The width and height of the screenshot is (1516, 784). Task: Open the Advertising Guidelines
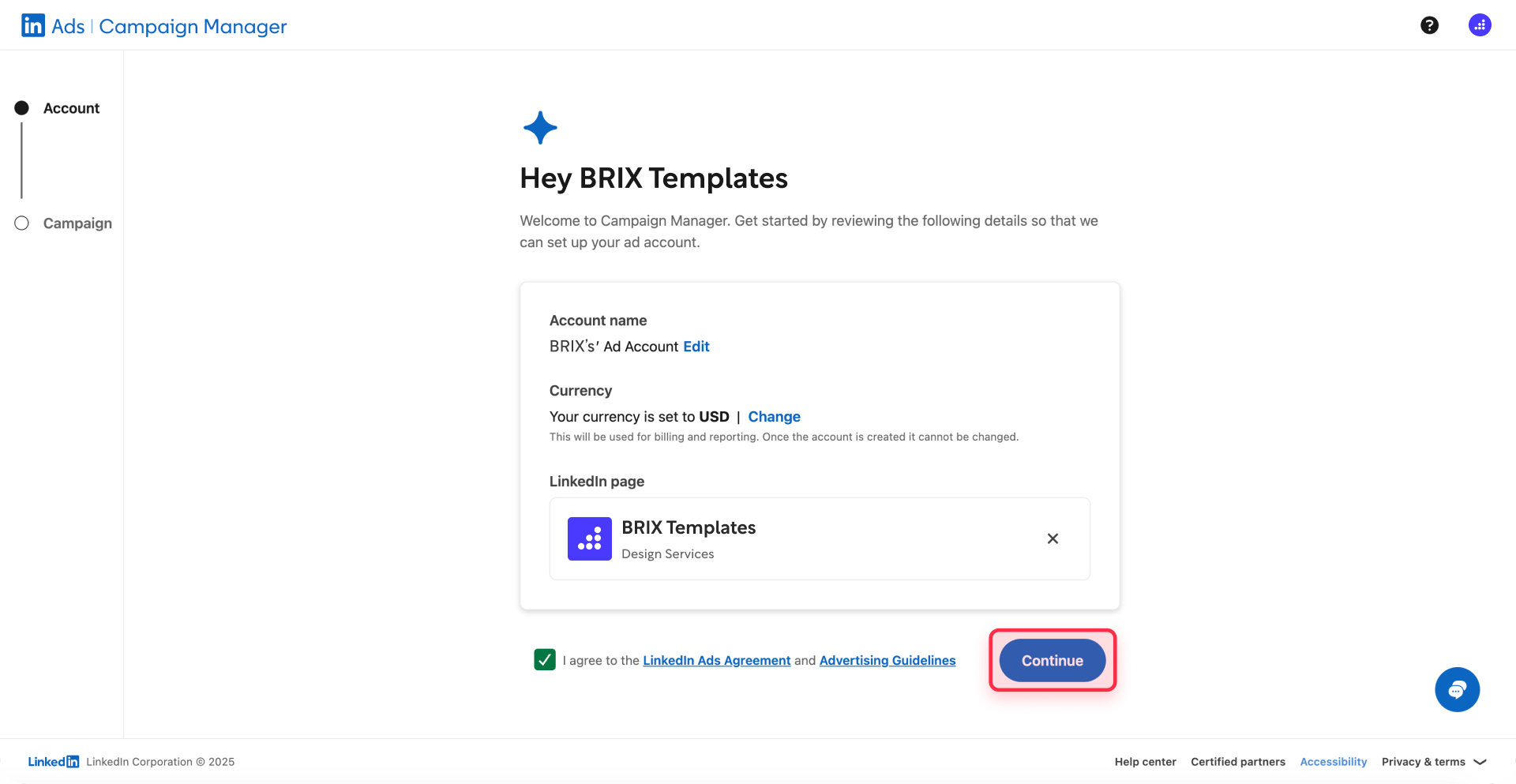pos(887,660)
